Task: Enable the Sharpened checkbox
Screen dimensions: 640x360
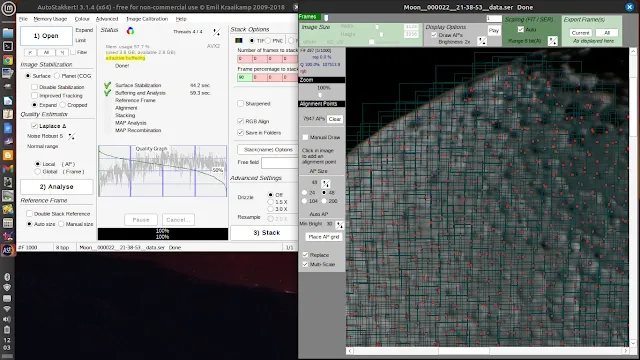Action: (x=240, y=104)
